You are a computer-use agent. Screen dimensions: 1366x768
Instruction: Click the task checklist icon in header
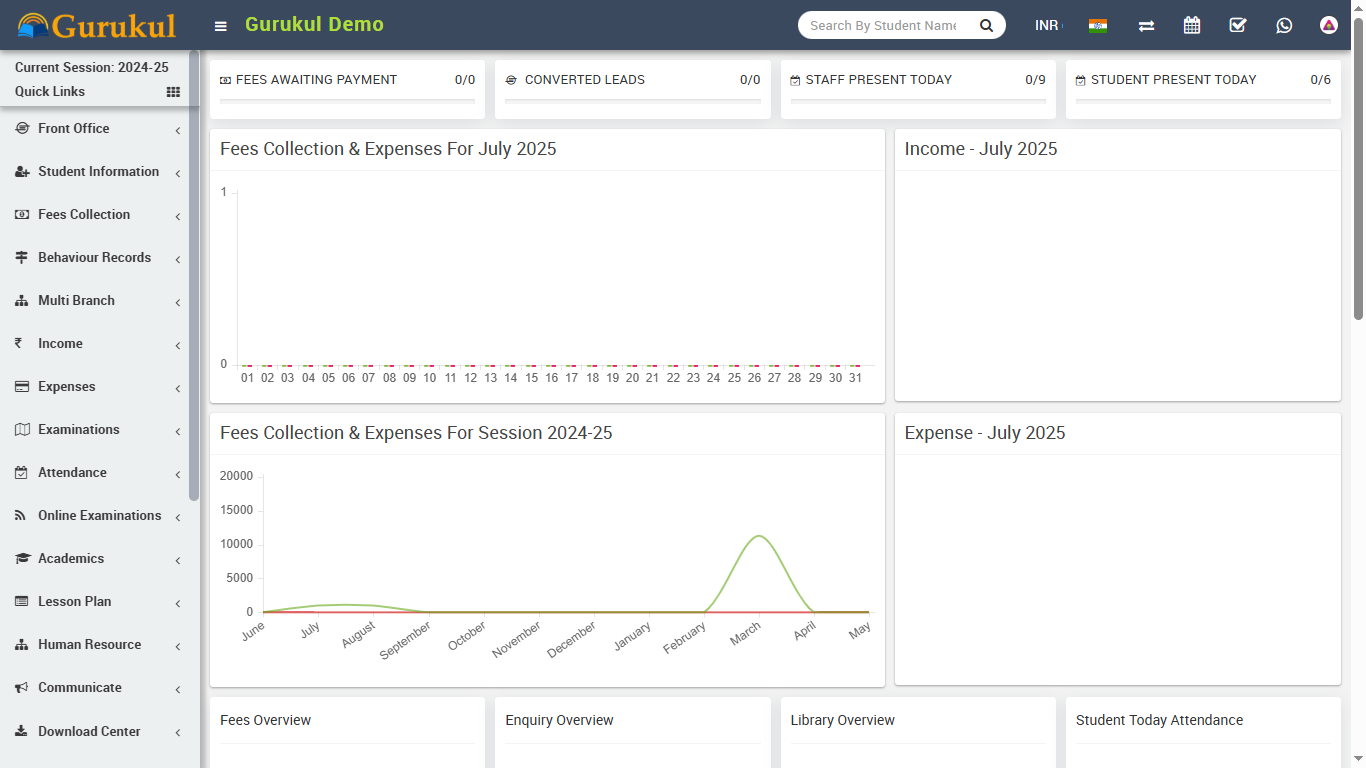click(1238, 25)
